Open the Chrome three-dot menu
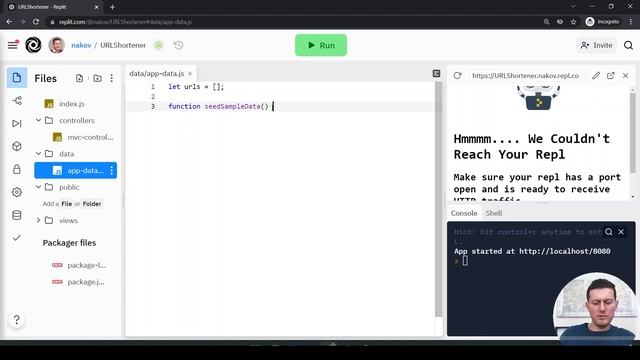 tap(631, 22)
